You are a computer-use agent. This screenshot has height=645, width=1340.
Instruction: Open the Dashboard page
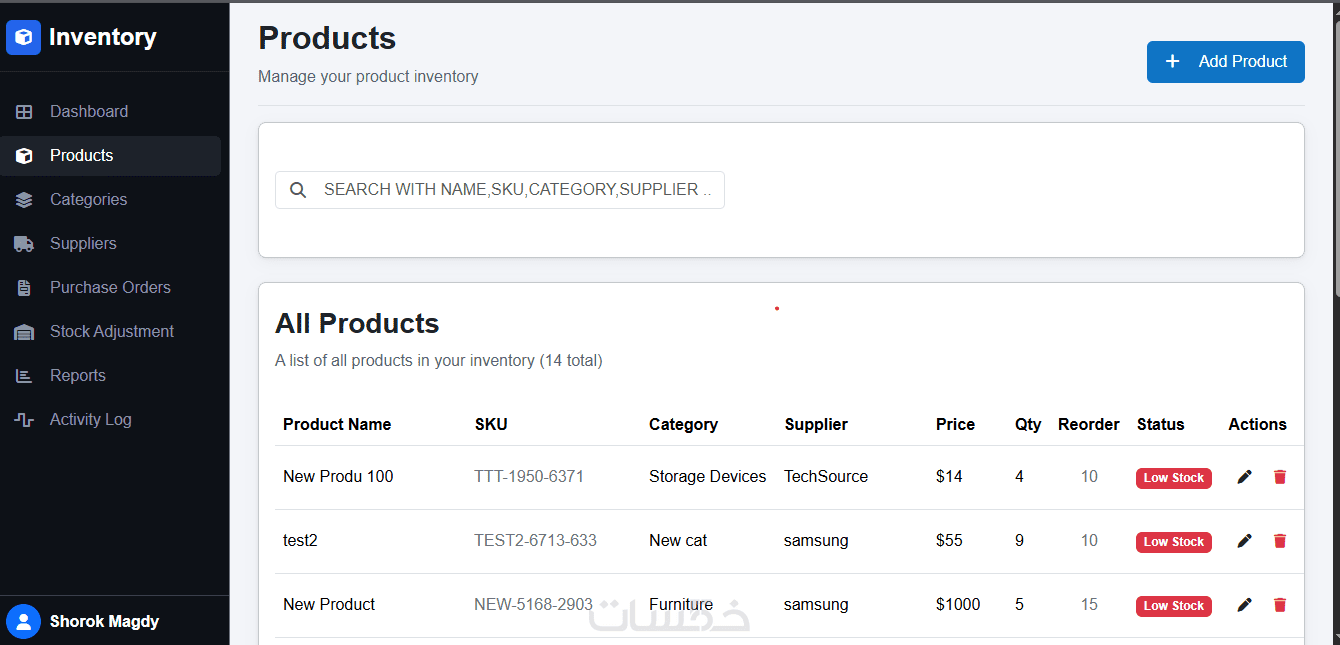pyautogui.click(x=89, y=112)
